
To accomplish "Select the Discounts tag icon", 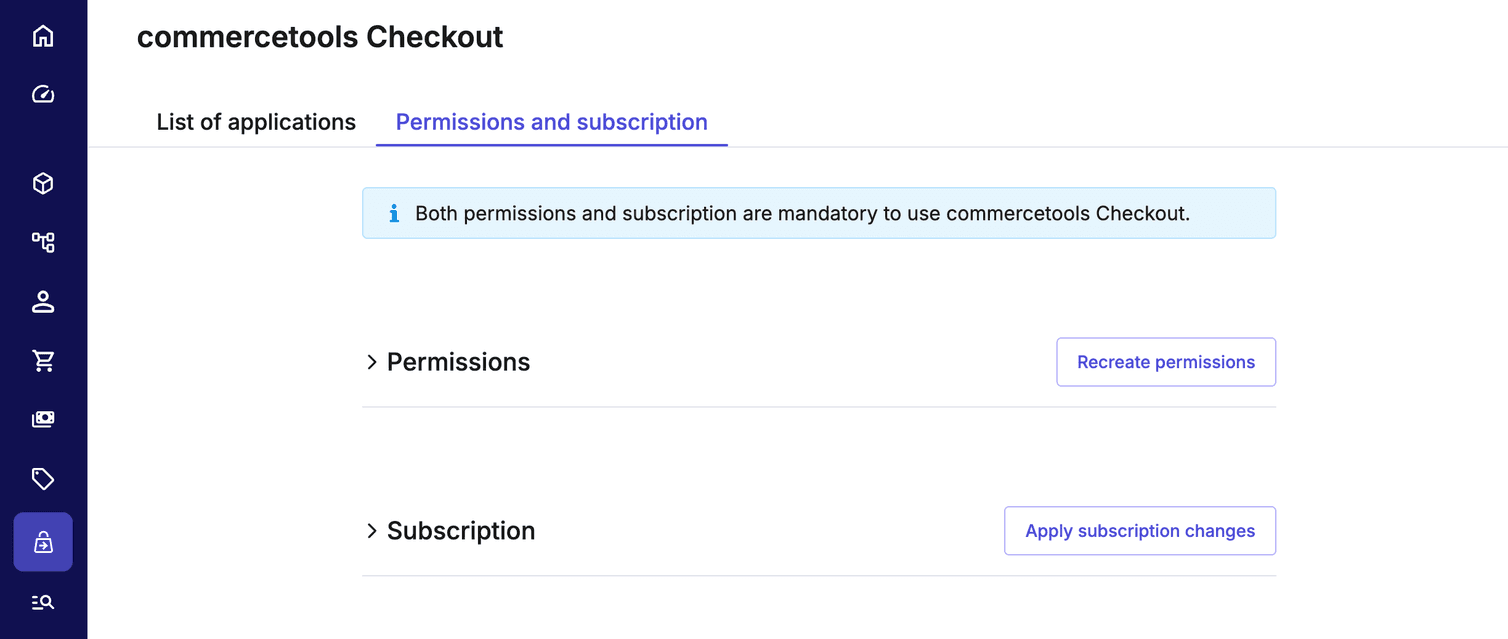I will (43, 478).
